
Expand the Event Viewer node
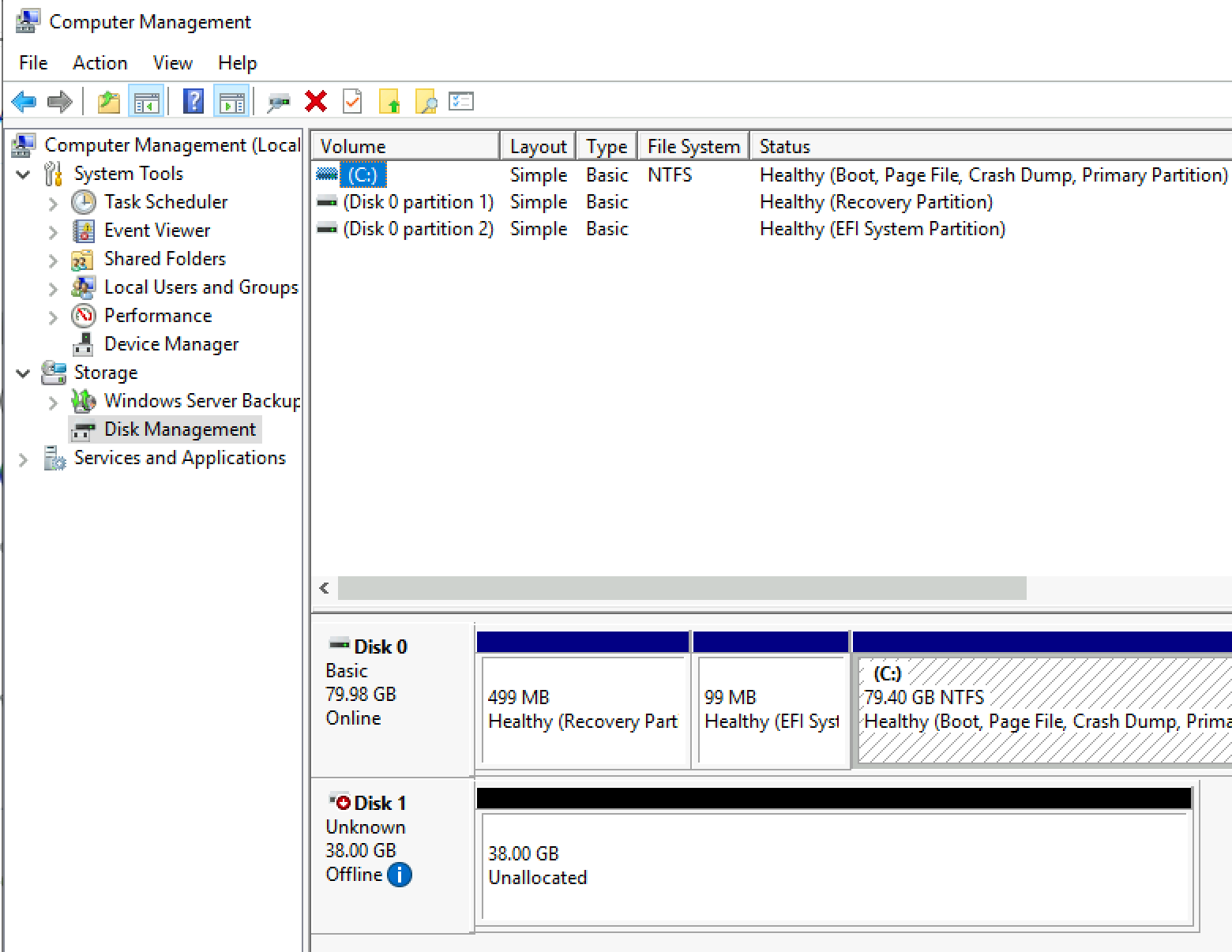click(53, 232)
